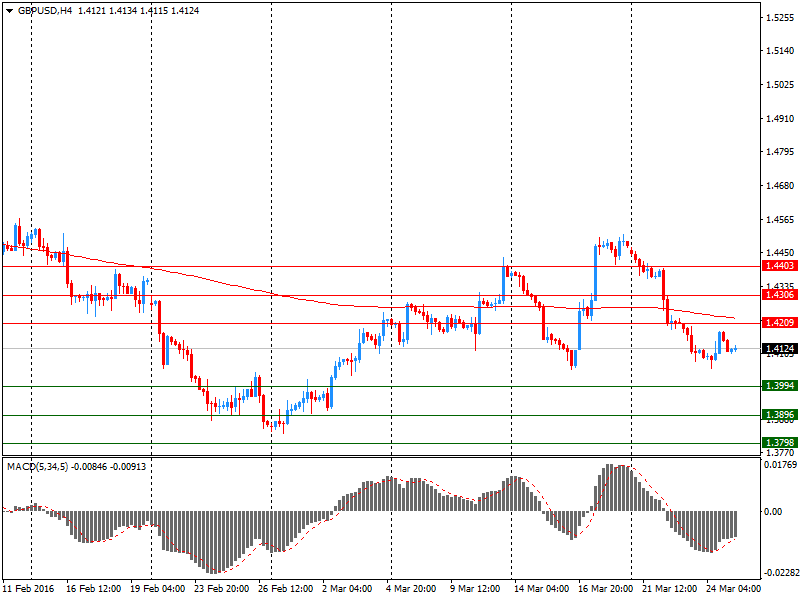Select the red 1.4403 price level tag

779,266
